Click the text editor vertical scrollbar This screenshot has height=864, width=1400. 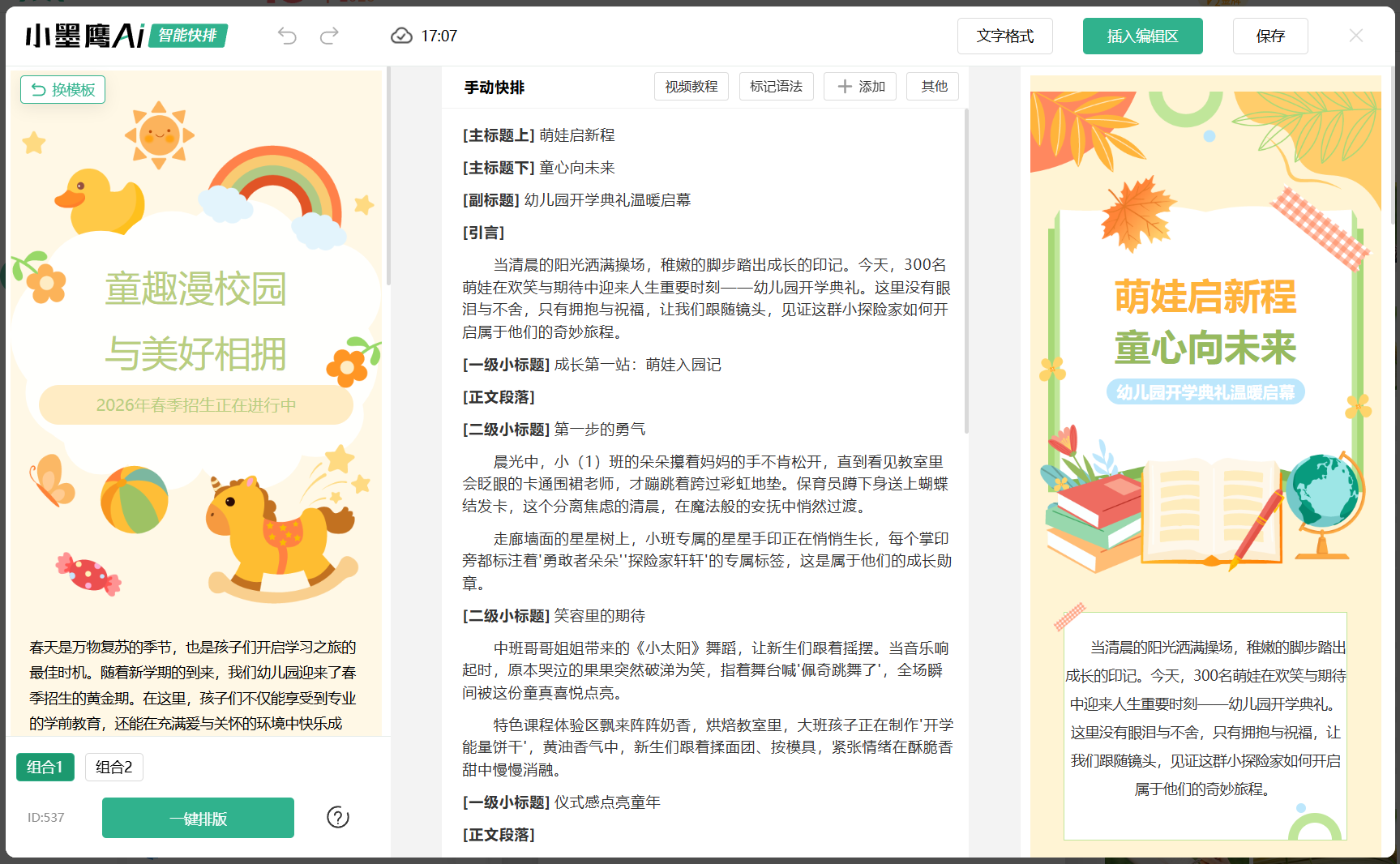(965, 272)
